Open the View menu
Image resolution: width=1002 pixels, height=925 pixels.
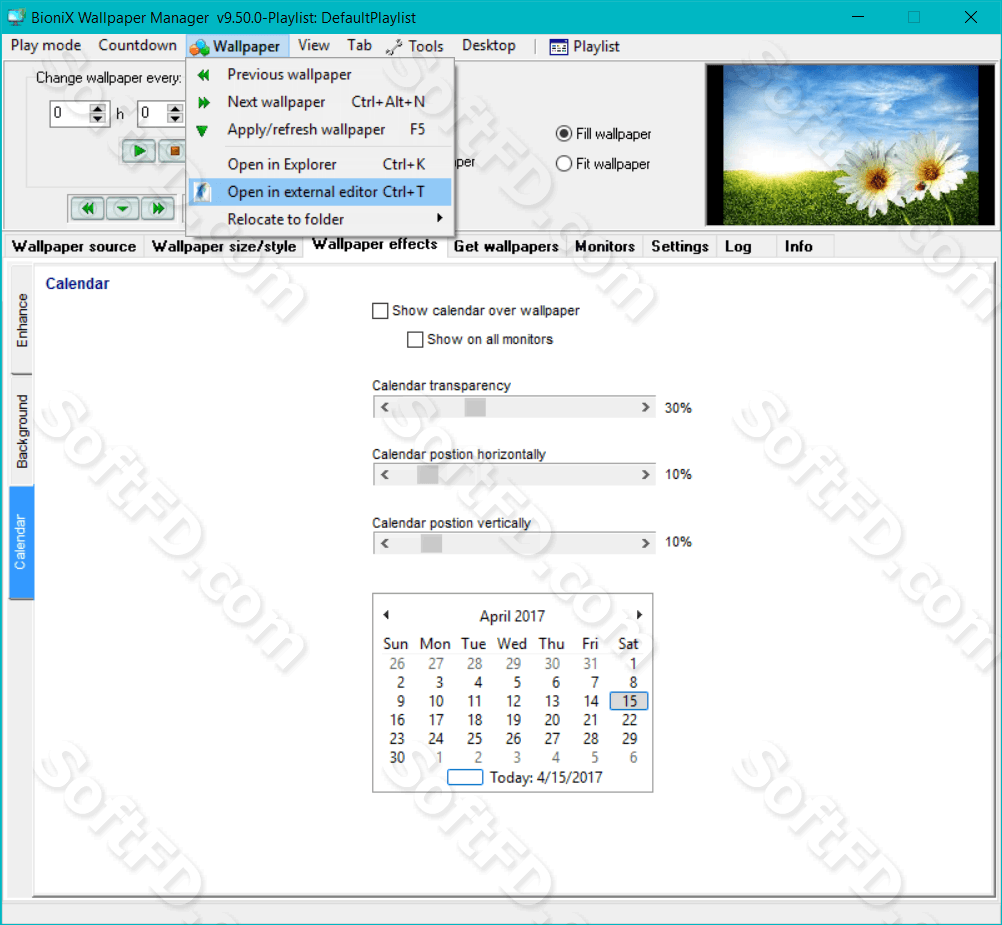pos(314,45)
